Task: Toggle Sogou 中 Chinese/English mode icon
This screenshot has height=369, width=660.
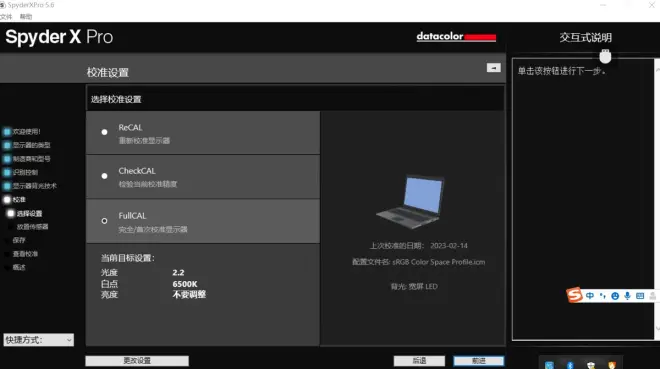Action: [x=590, y=296]
